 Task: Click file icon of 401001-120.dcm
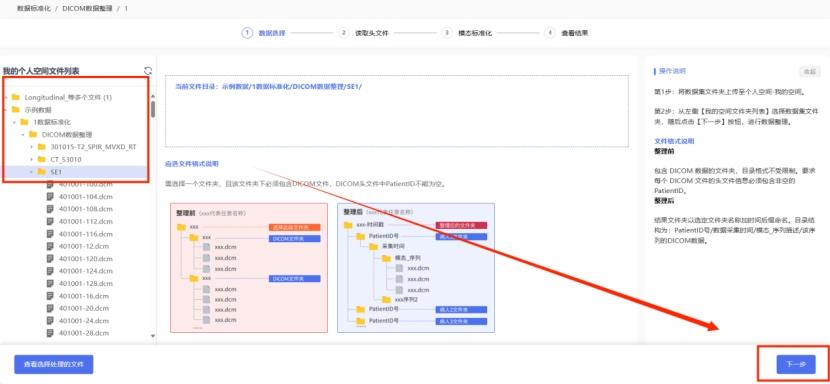pos(50,258)
